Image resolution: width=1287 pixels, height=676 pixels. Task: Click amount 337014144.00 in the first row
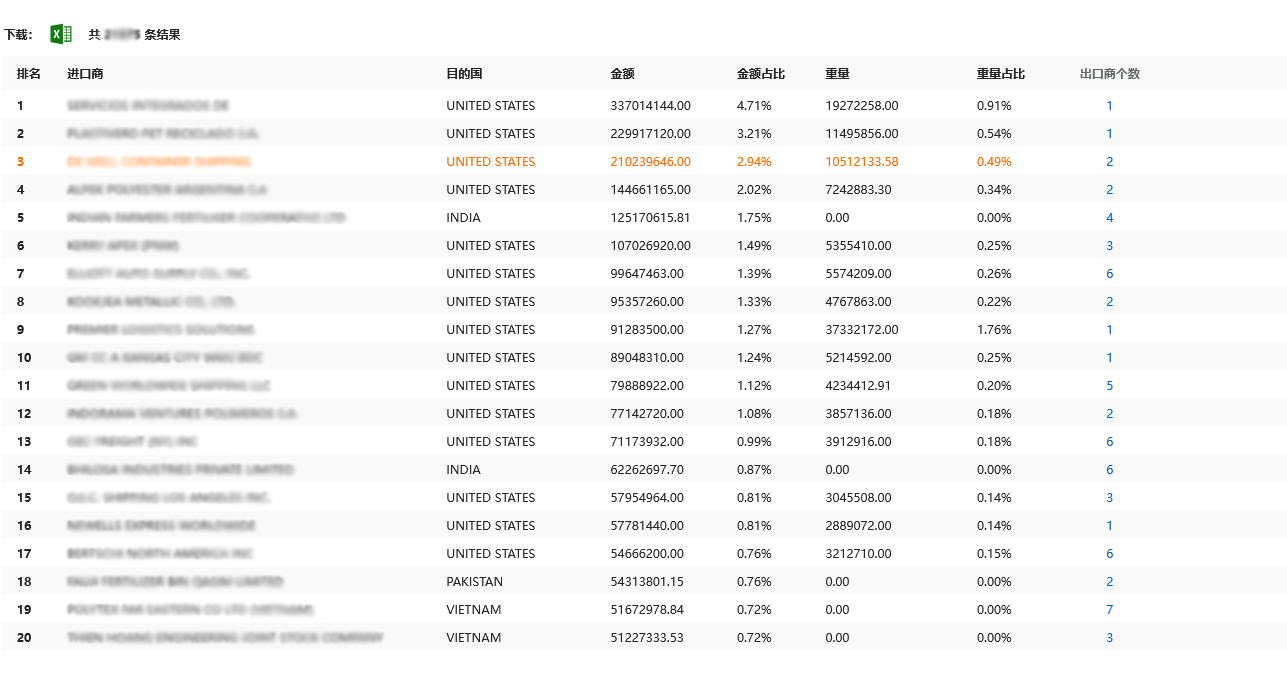[650, 106]
